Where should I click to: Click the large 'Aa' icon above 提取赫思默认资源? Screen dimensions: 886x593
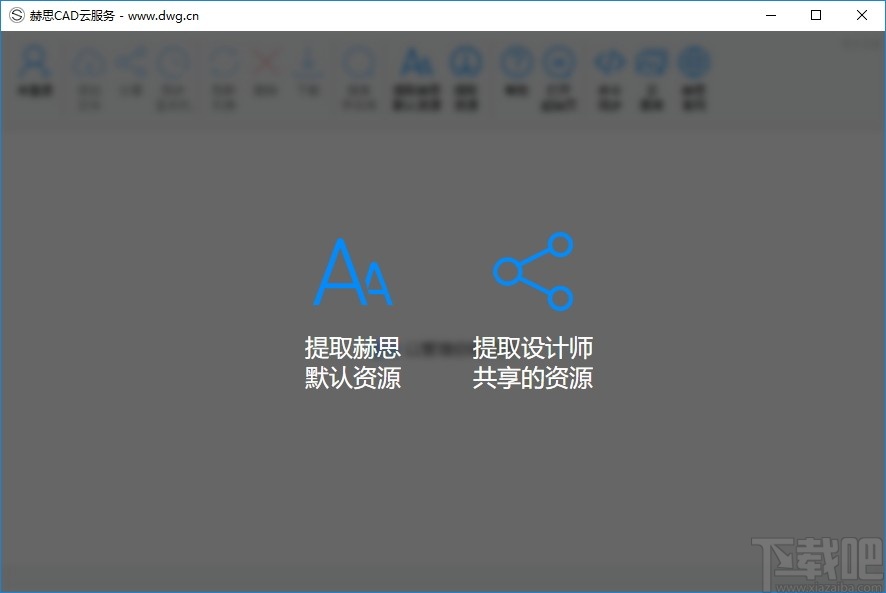352,270
